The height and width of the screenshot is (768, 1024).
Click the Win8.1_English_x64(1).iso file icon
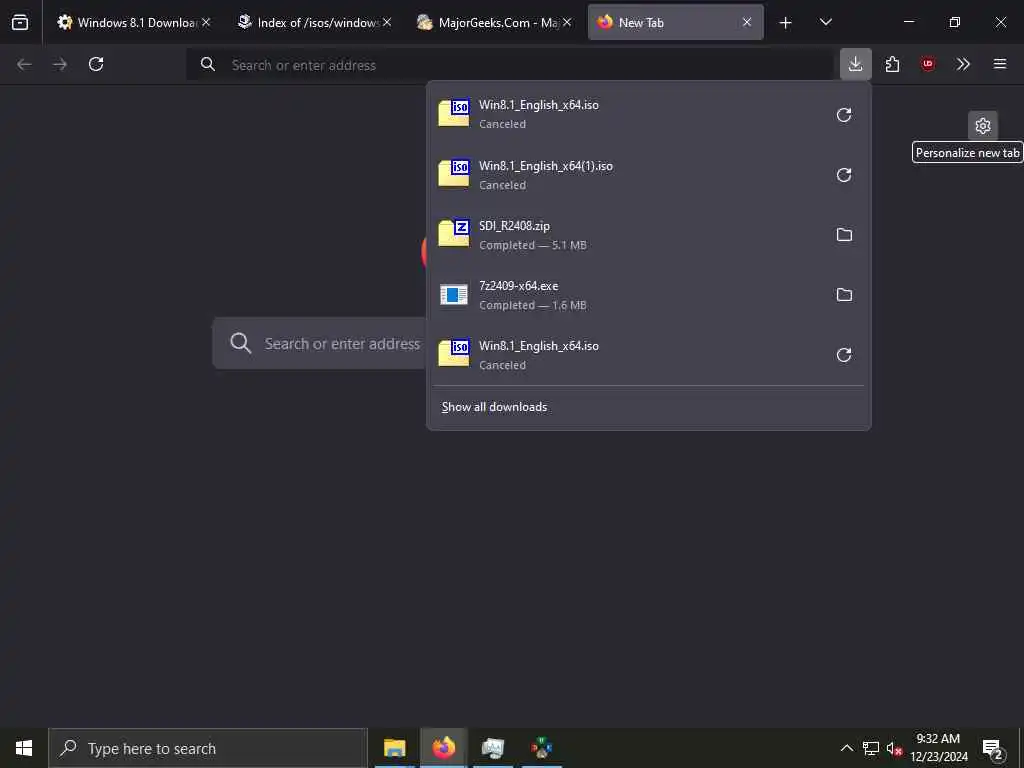point(454,173)
